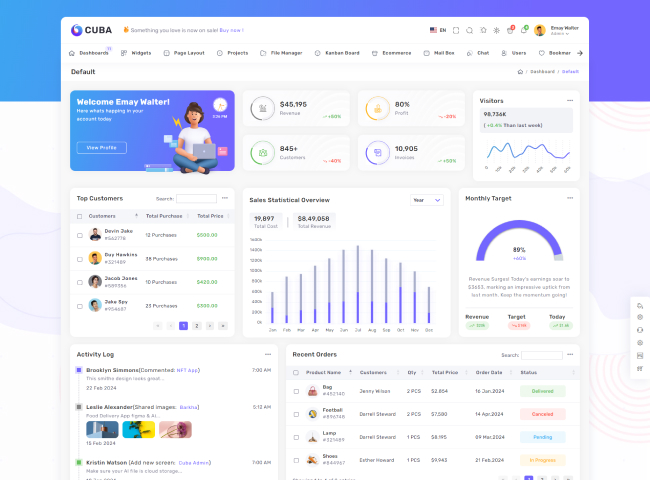Select all customers with the header checkbox
650x480 pixels.
80,216
